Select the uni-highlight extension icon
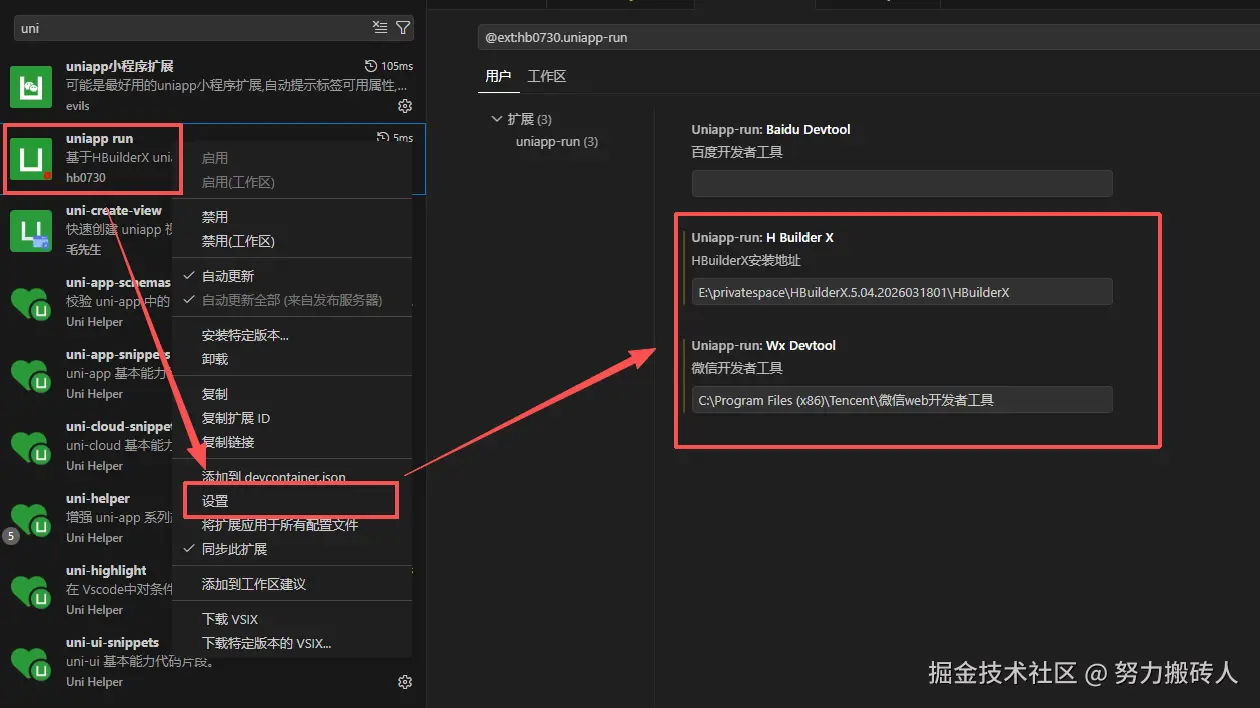The width and height of the screenshot is (1260, 708). pyautogui.click(x=31, y=590)
